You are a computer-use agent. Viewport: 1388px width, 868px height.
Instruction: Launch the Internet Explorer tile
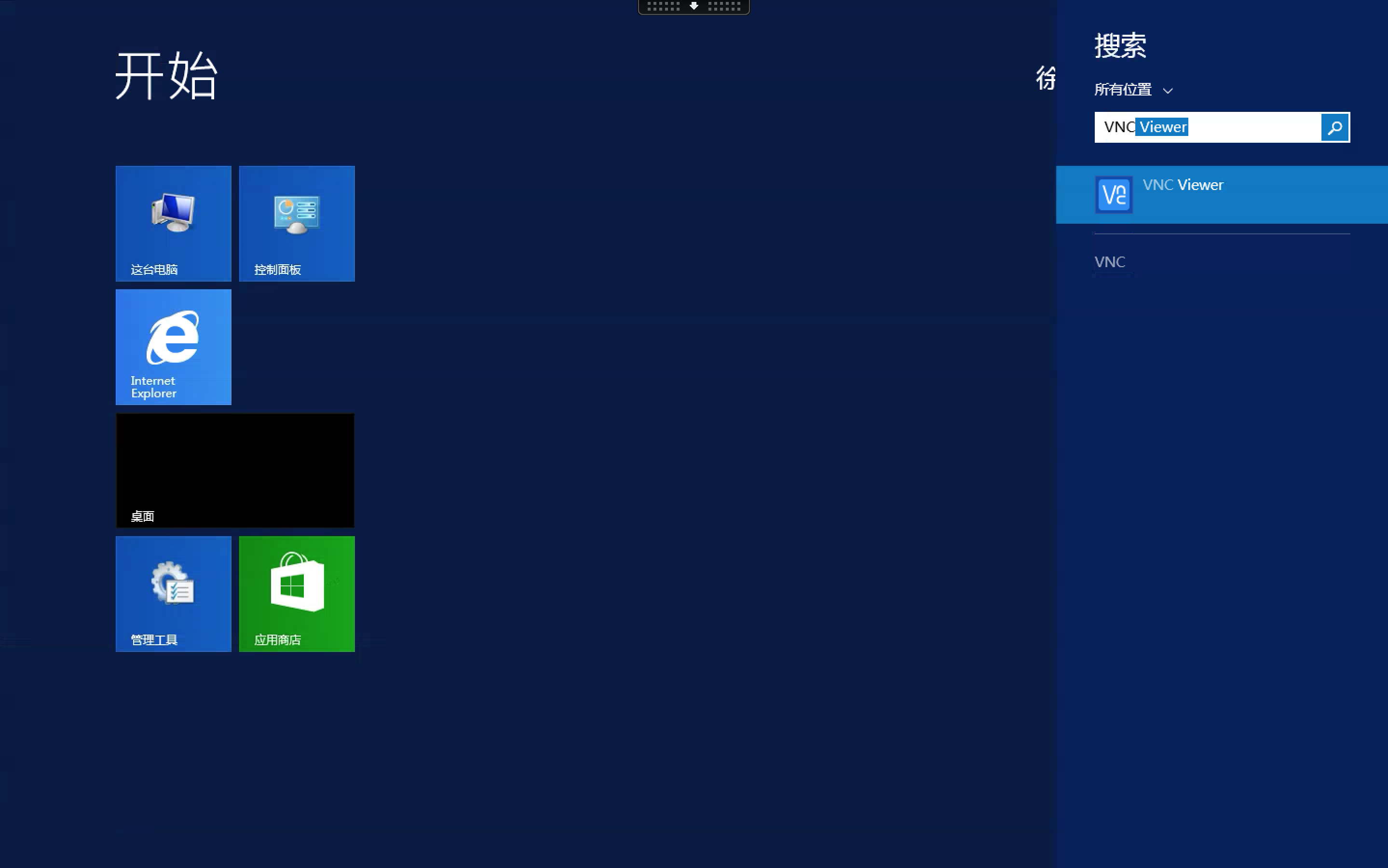pos(173,347)
